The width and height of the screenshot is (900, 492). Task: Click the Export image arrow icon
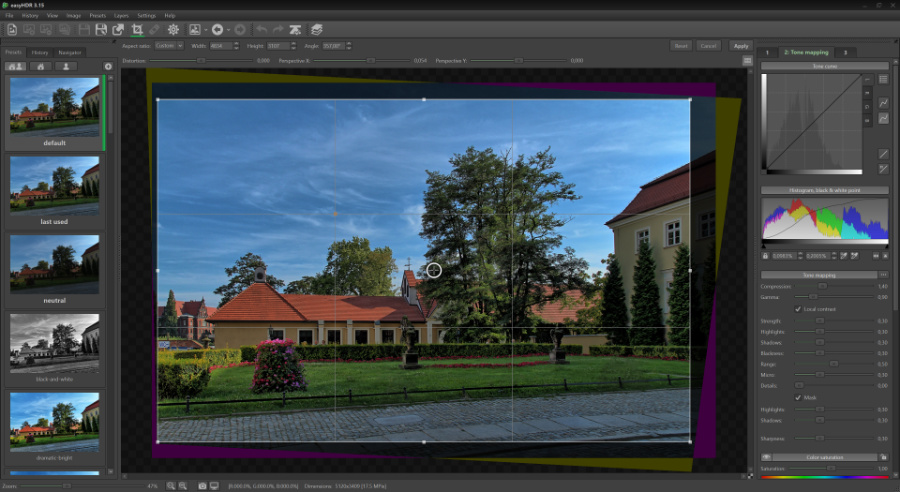118,30
